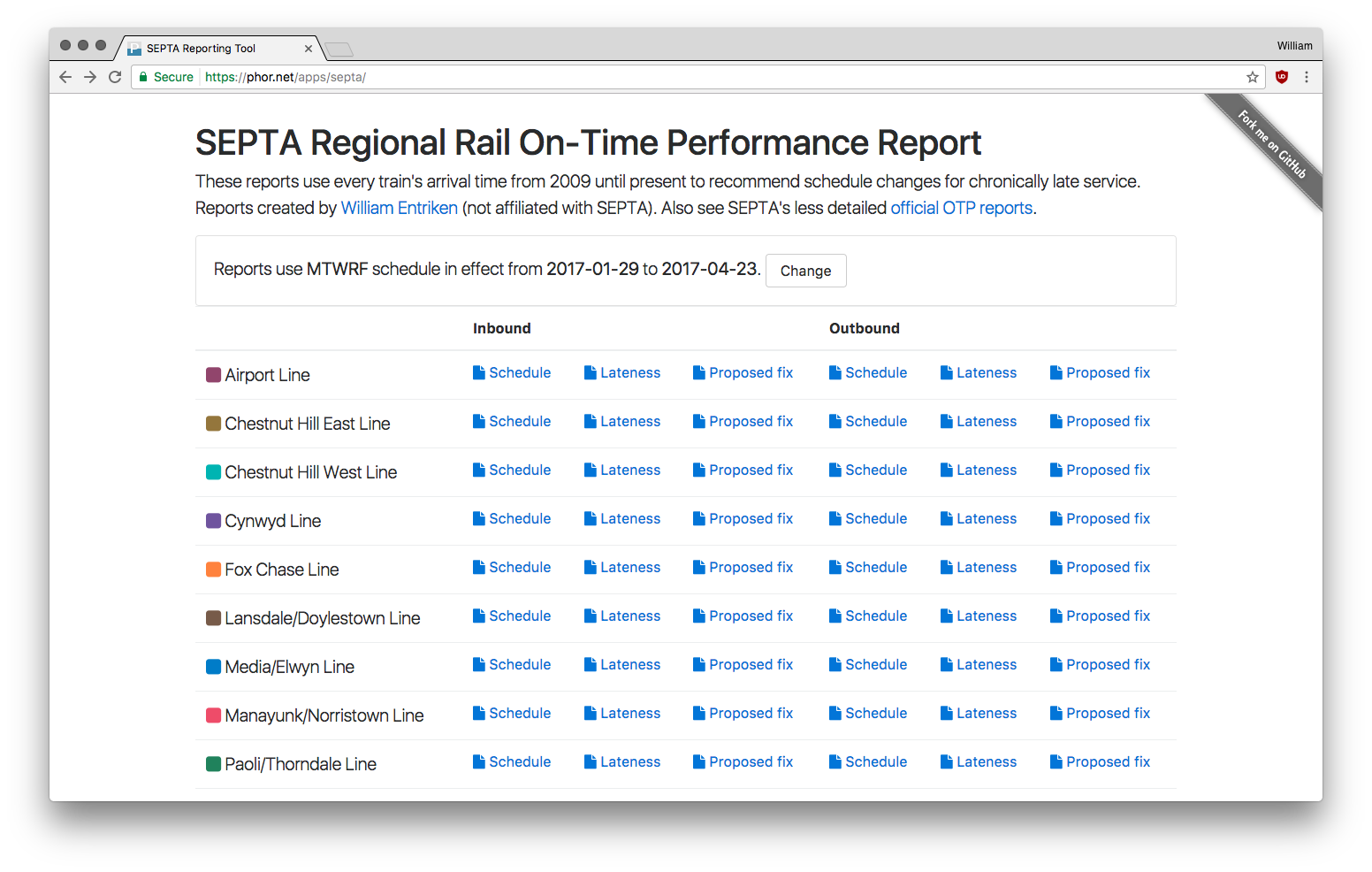The height and width of the screenshot is (872, 1372).
Task: Click the Chestnut Hill West teal swatch
Action: coord(213,472)
